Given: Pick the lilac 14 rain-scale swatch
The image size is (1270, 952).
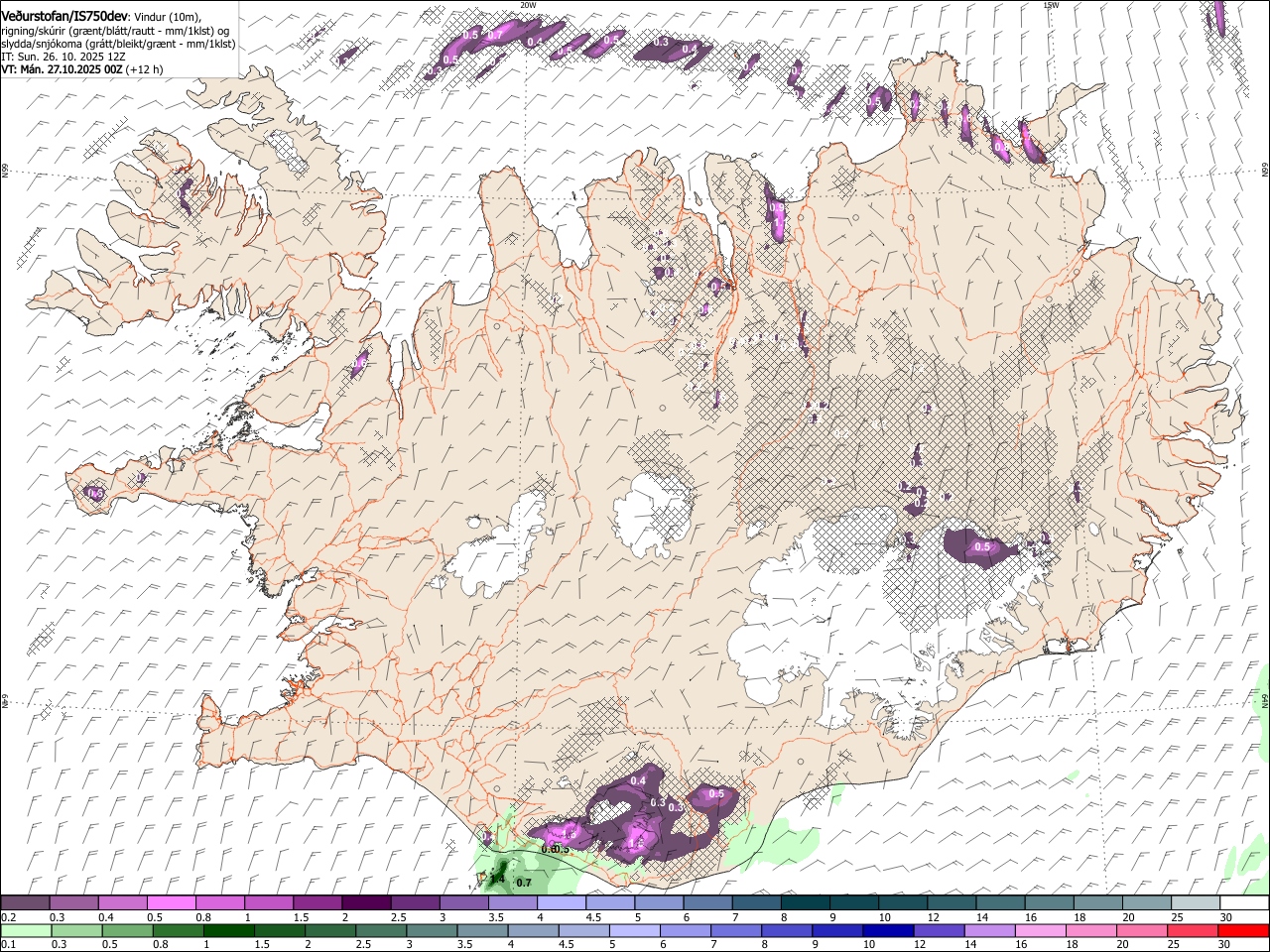Looking at the screenshot, I should 990,930.
